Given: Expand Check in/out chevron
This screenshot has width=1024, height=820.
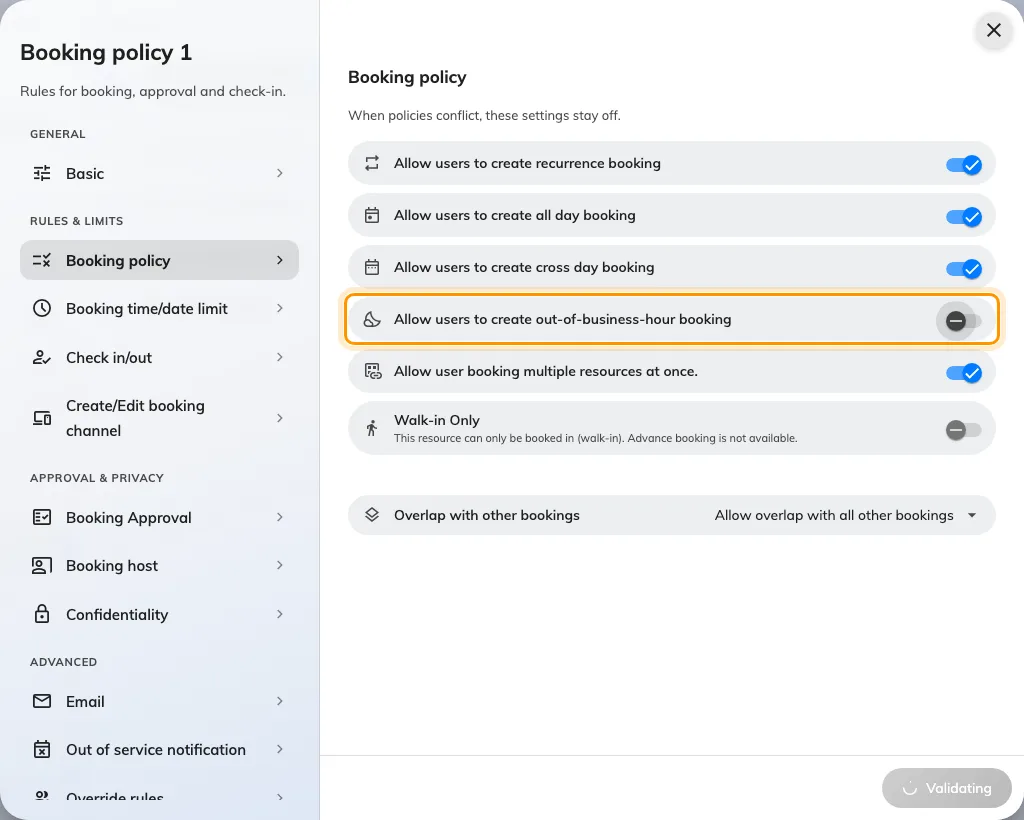Looking at the screenshot, I should pyautogui.click(x=280, y=357).
